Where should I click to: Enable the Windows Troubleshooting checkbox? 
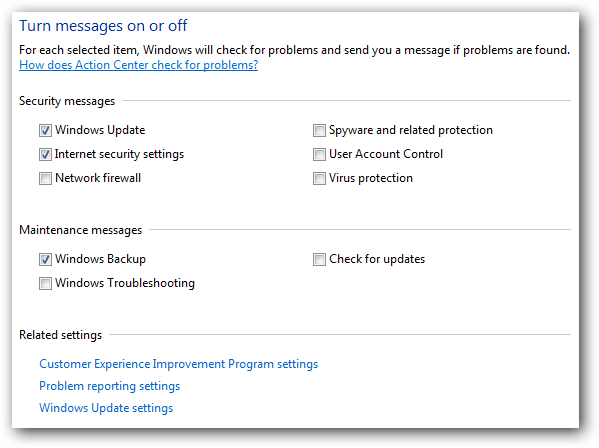tap(45, 283)
